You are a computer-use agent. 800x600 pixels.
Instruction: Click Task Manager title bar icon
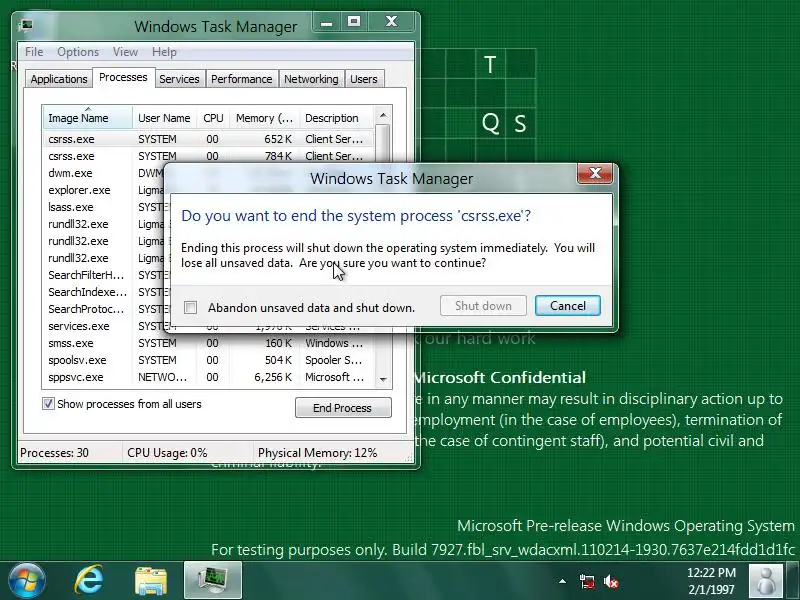click(27, 26)
